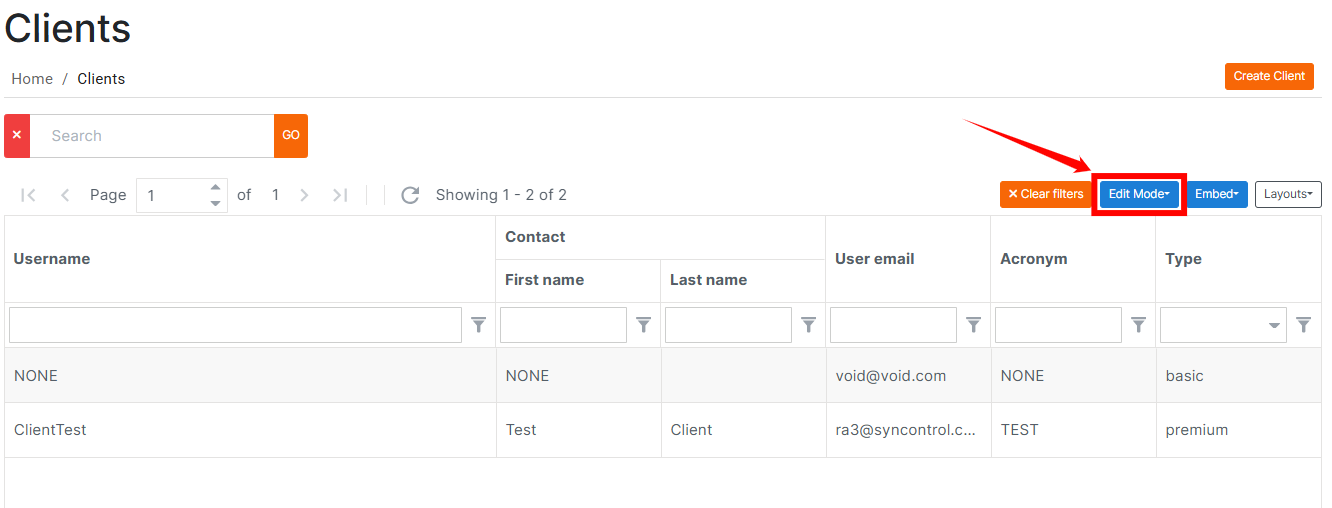1332x508 pixels.
Task: Expand the Edit Mode dropdown
Action: [x=1139, y=194]
